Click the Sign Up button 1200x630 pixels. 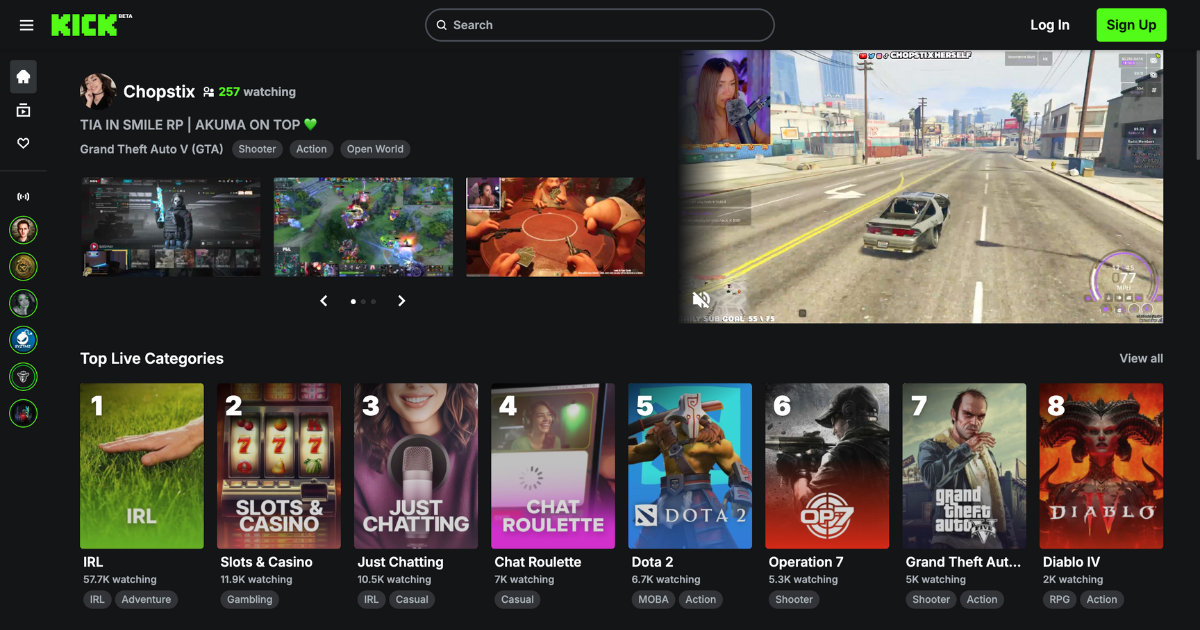pyautogui.click(x=1131, y=25)
